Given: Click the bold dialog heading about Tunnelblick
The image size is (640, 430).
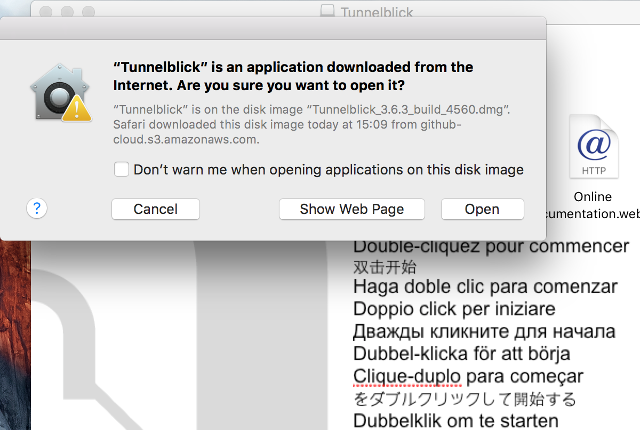Looking at the screenshot, I should coord(293,76).
